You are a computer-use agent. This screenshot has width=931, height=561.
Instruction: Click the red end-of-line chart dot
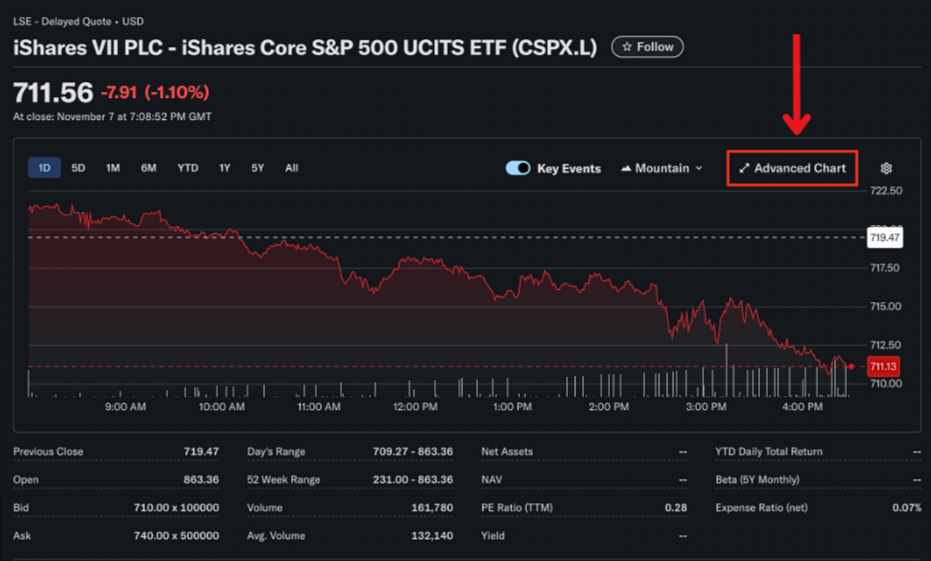(851, 366)
